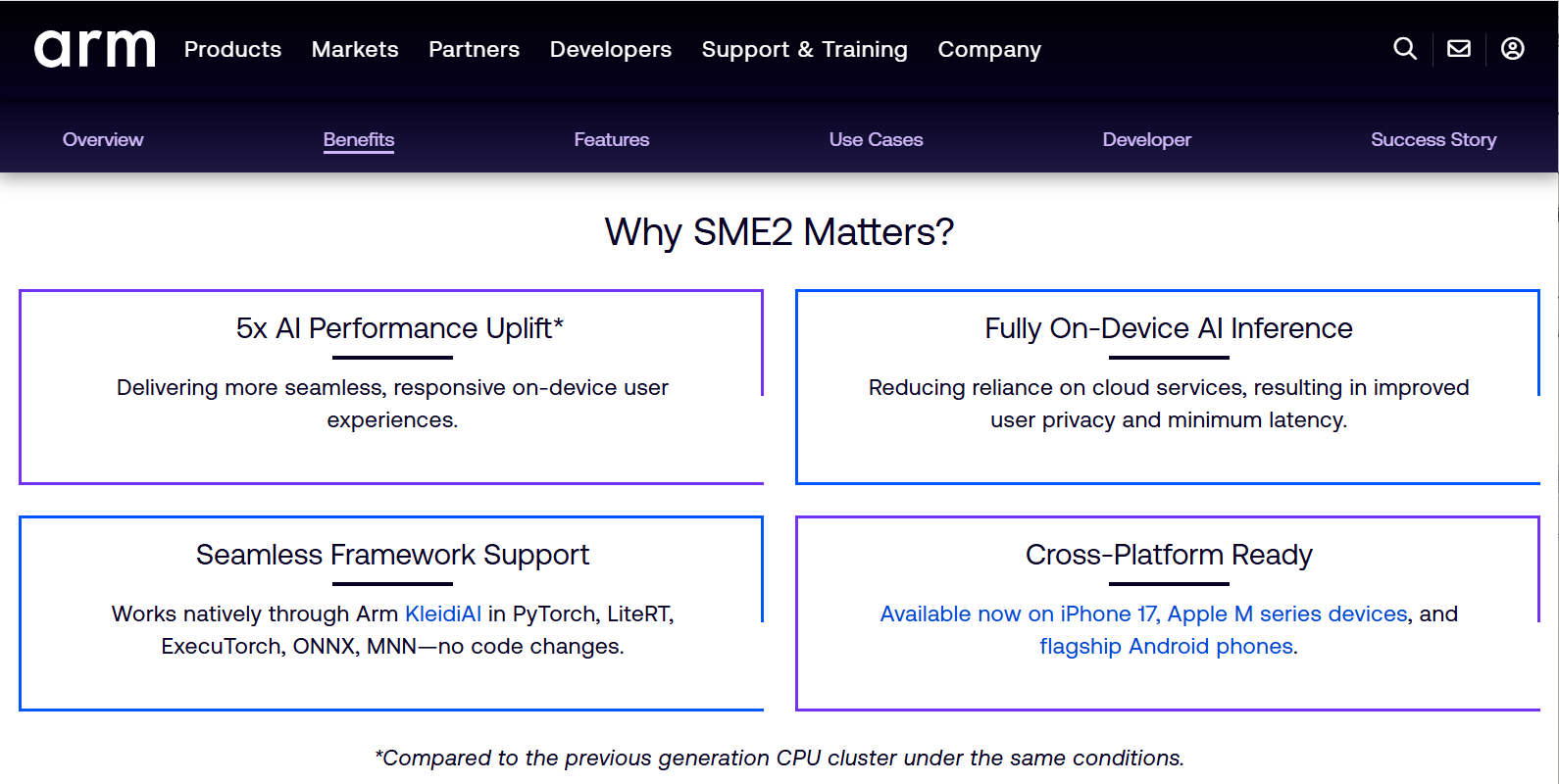Click the 'ExecuTorch, ONNX, MNN—no code changes.' line
This screenshot has height=784, width=1559.
coord(392,646)
